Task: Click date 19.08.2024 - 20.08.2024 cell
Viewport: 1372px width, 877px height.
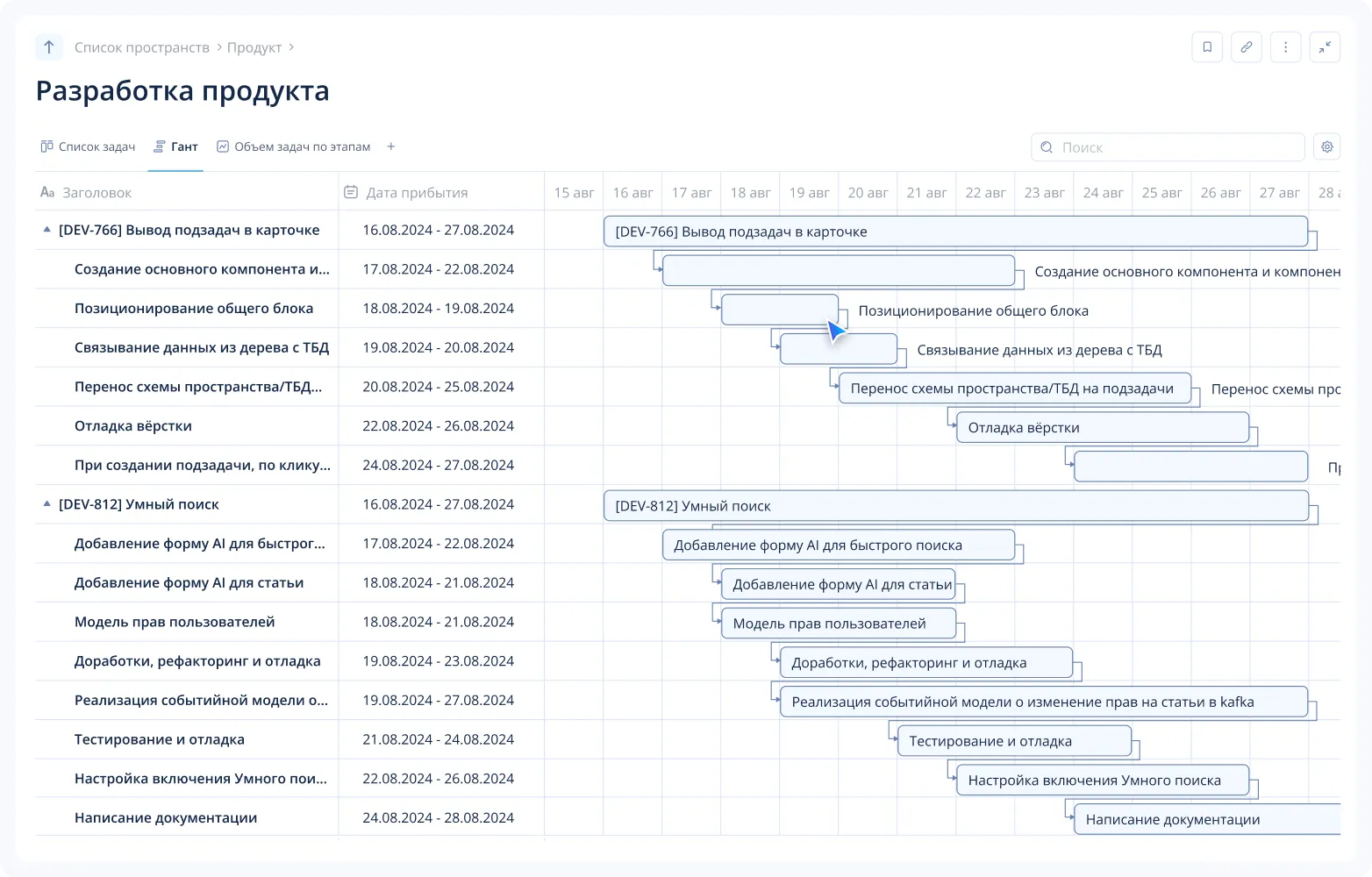Action: click(439, 347)
